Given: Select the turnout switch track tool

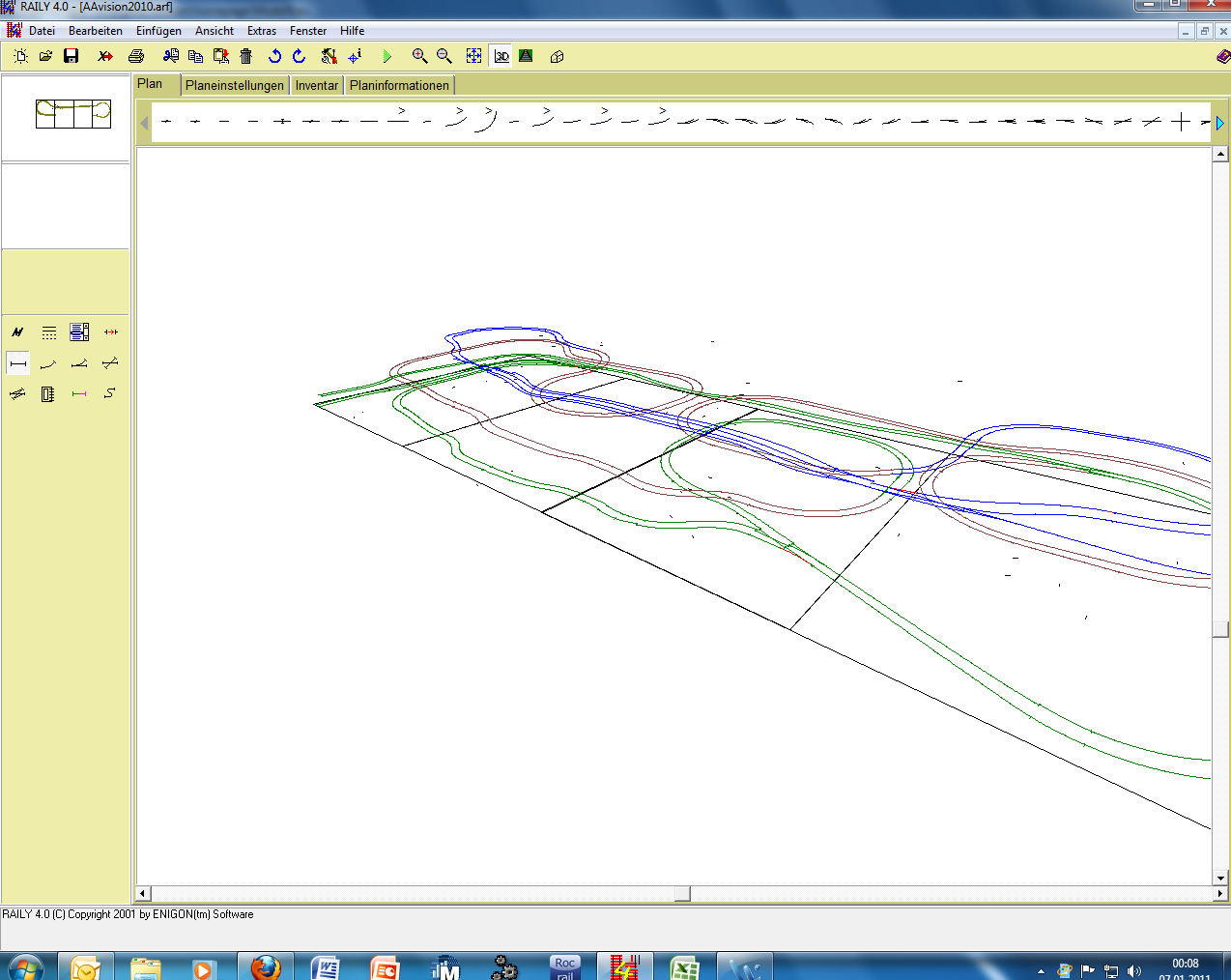Looking at the screenshot, I should 79,363.
